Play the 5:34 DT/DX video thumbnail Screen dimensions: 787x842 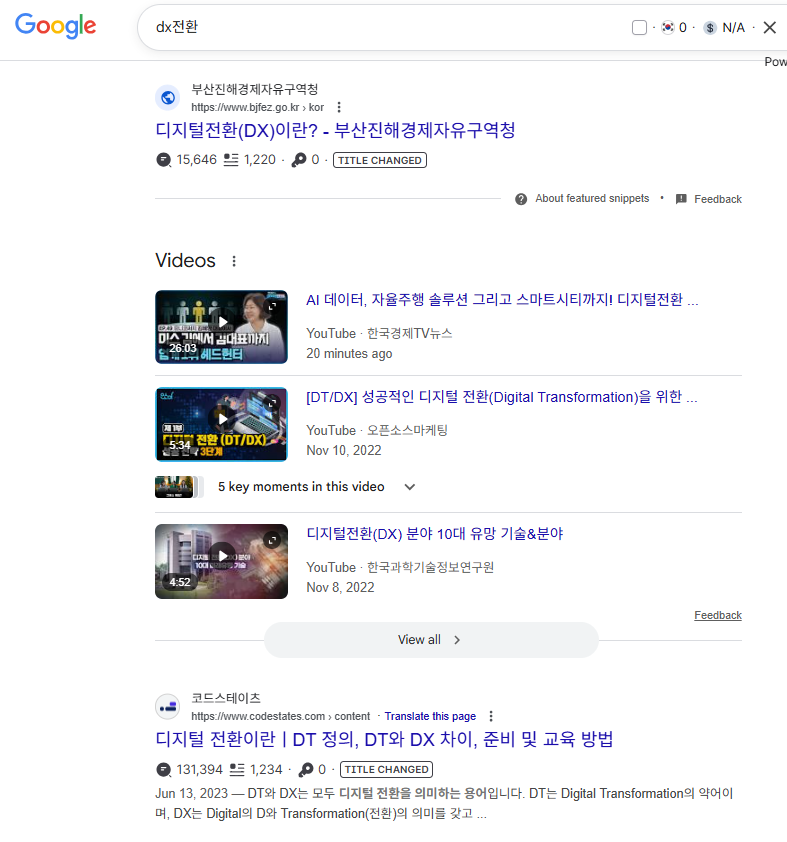click(x=221, y=424)
